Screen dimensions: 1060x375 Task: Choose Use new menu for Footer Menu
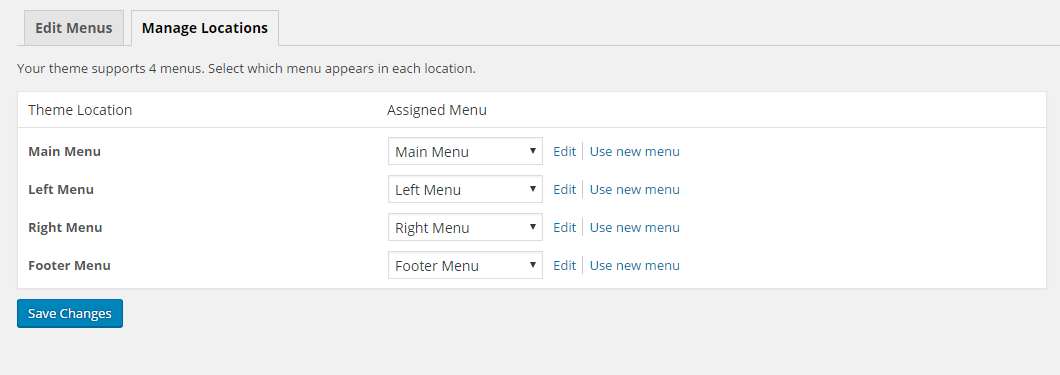click(635, 266)
